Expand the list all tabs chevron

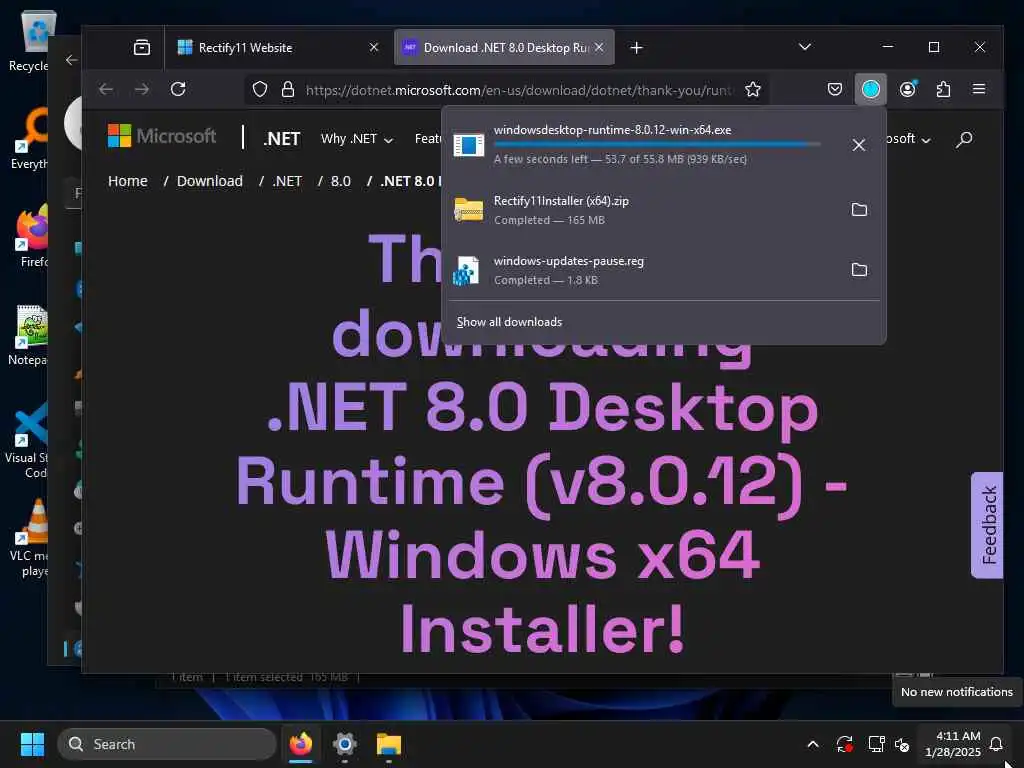pyautogui.click(x=805, y=47)
